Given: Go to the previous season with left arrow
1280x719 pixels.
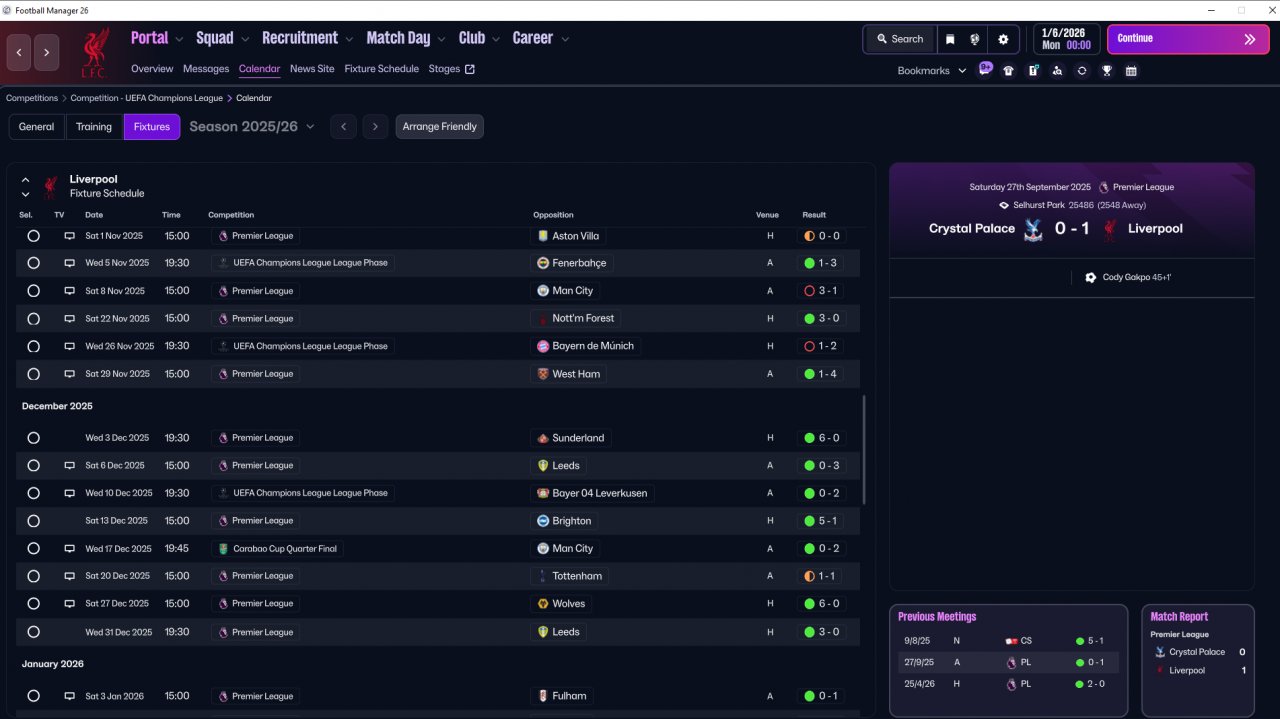Looking at the screenshot, I should (x=343, y=127).
